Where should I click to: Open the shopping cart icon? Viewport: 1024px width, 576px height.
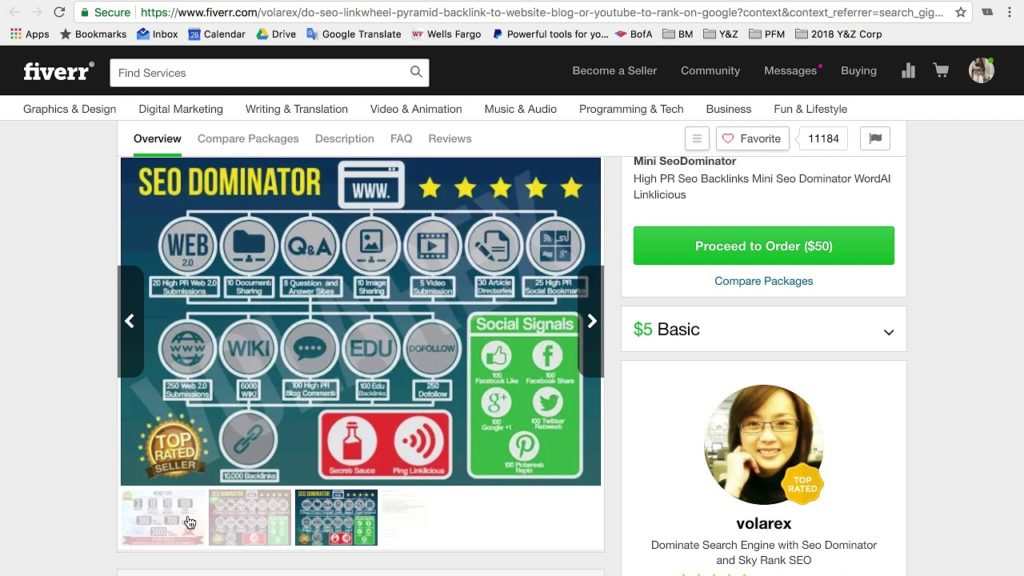pos(940,70)
